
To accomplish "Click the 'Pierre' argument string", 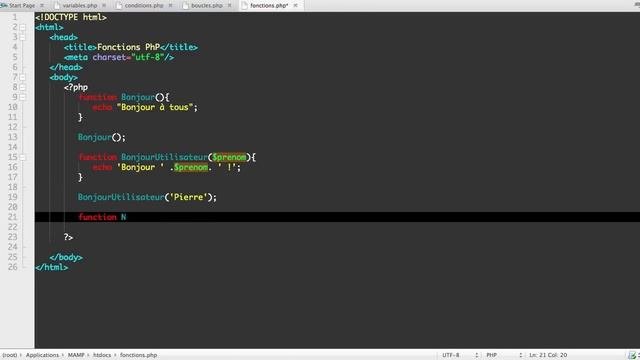I will 188,197.
